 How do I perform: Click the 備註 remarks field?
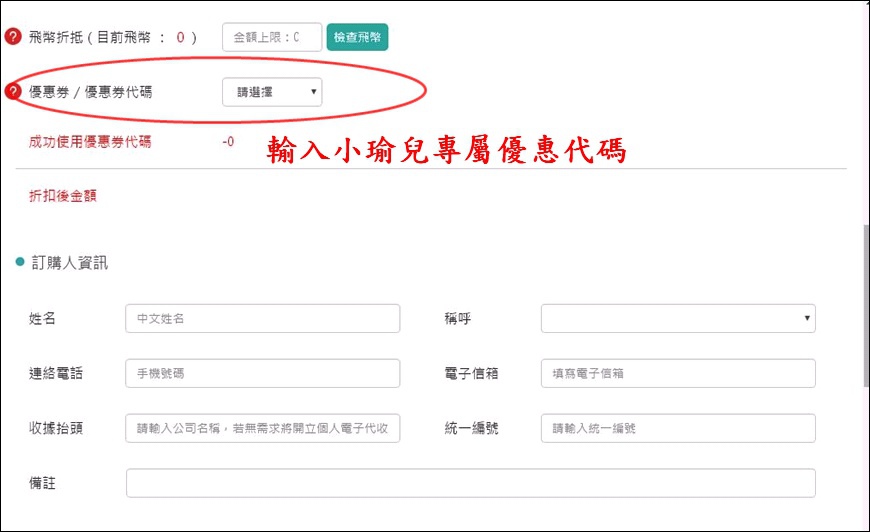coord(471,483)
